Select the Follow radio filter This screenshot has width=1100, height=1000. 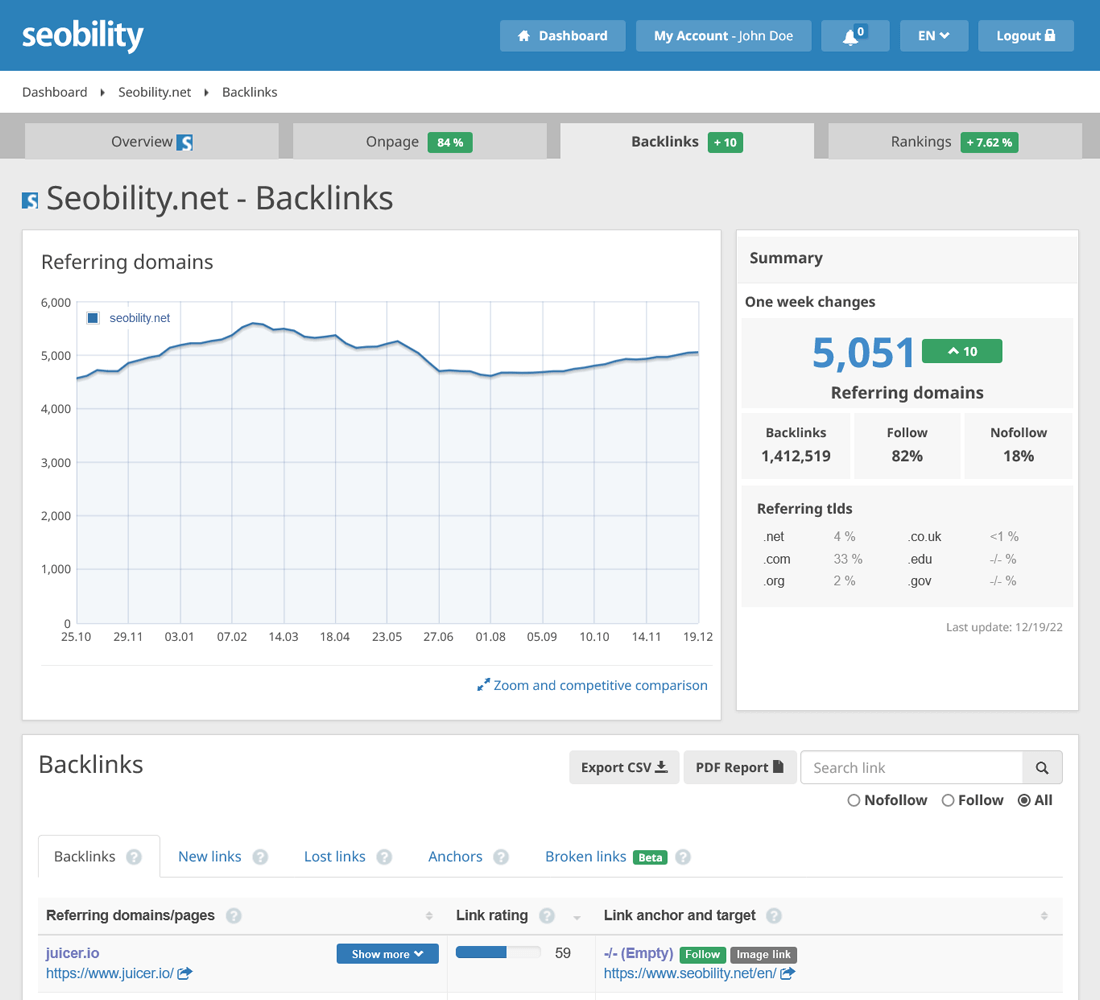tap(947, 800)
